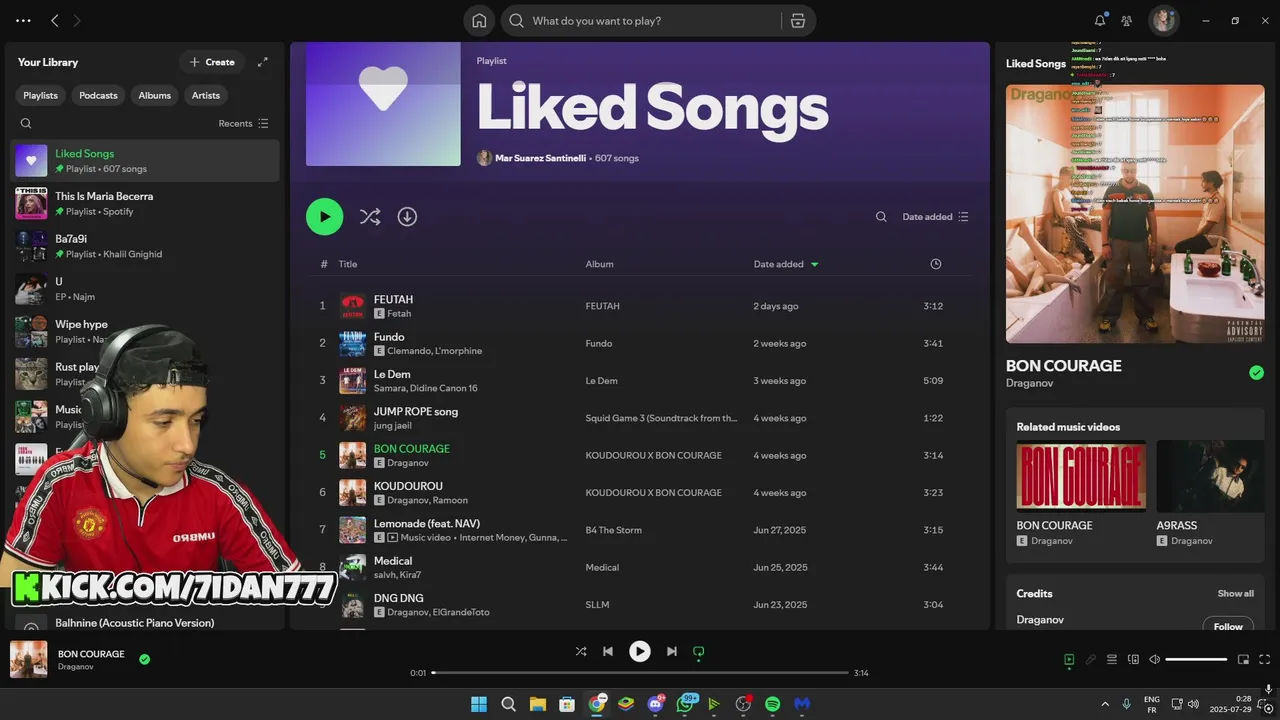Filter library by Albums
The width and height of the screenshot is (1280, 720).
[x=155, y=95]
